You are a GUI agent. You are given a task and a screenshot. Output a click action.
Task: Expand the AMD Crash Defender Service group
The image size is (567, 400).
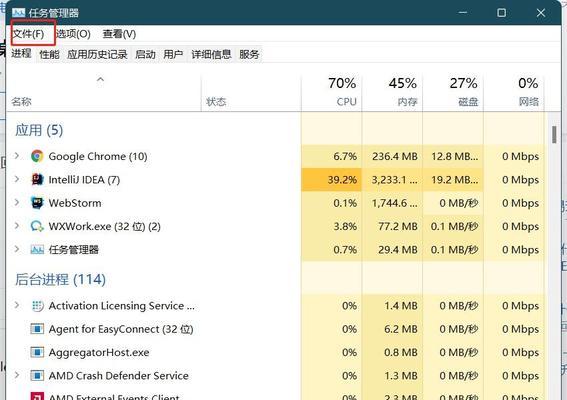tap(17, 375)
